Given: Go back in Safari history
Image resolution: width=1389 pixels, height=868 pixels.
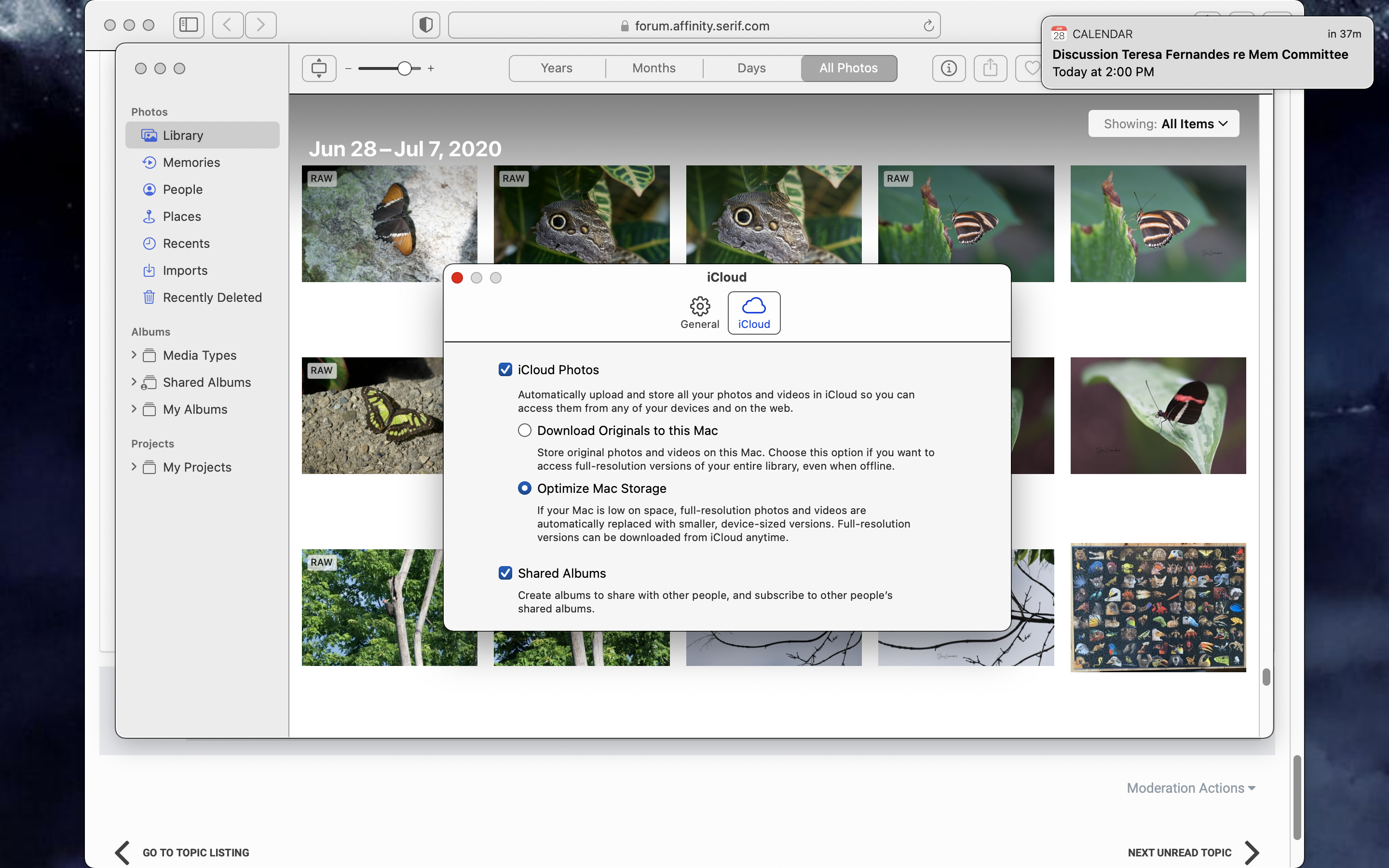Looking at the screenshot, I should pos(227,25).
